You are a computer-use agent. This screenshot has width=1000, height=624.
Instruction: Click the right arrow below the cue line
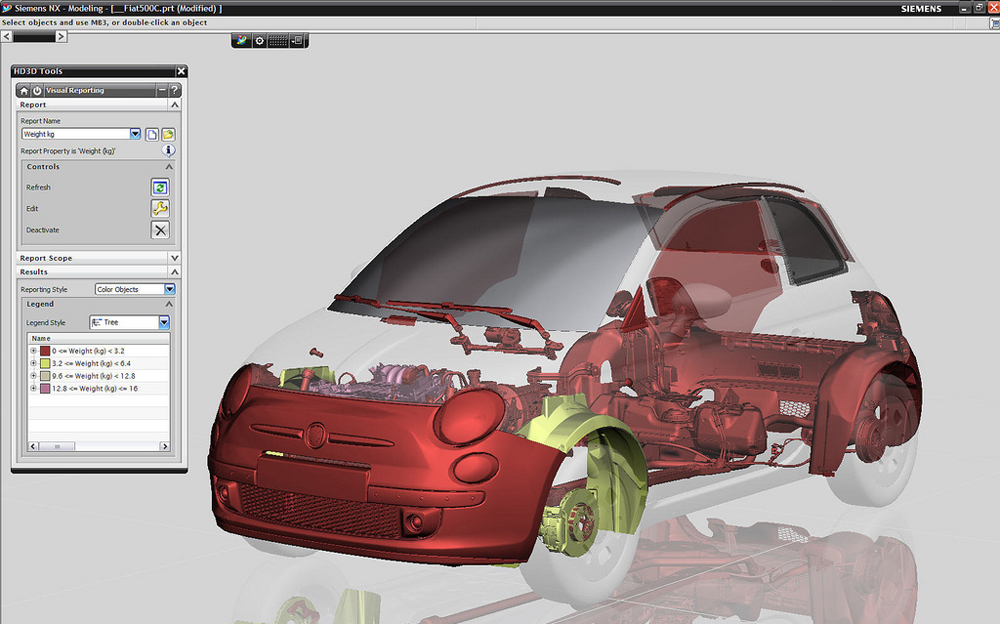61,36
